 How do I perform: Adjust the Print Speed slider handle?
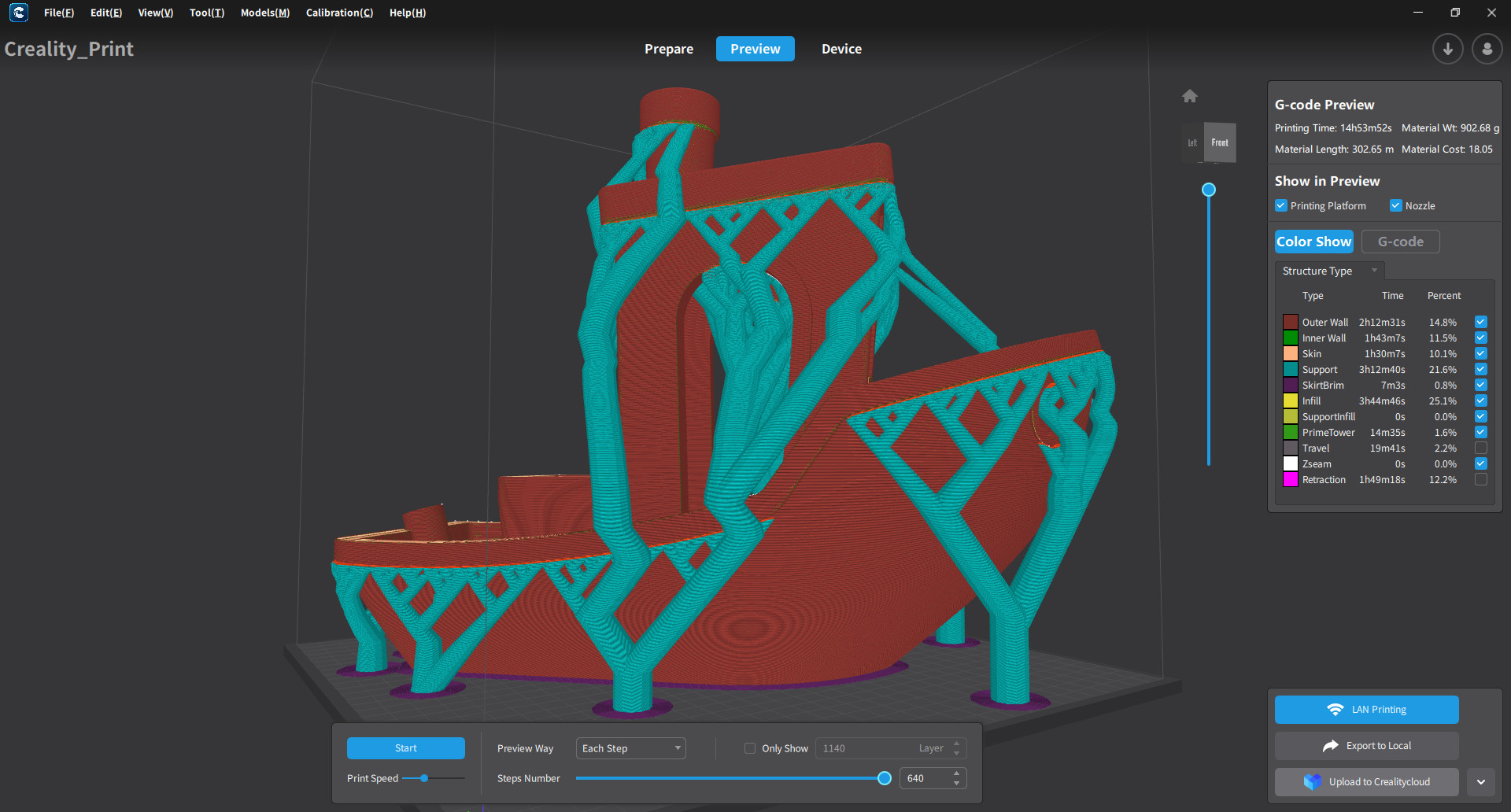[x=424, y=778]
